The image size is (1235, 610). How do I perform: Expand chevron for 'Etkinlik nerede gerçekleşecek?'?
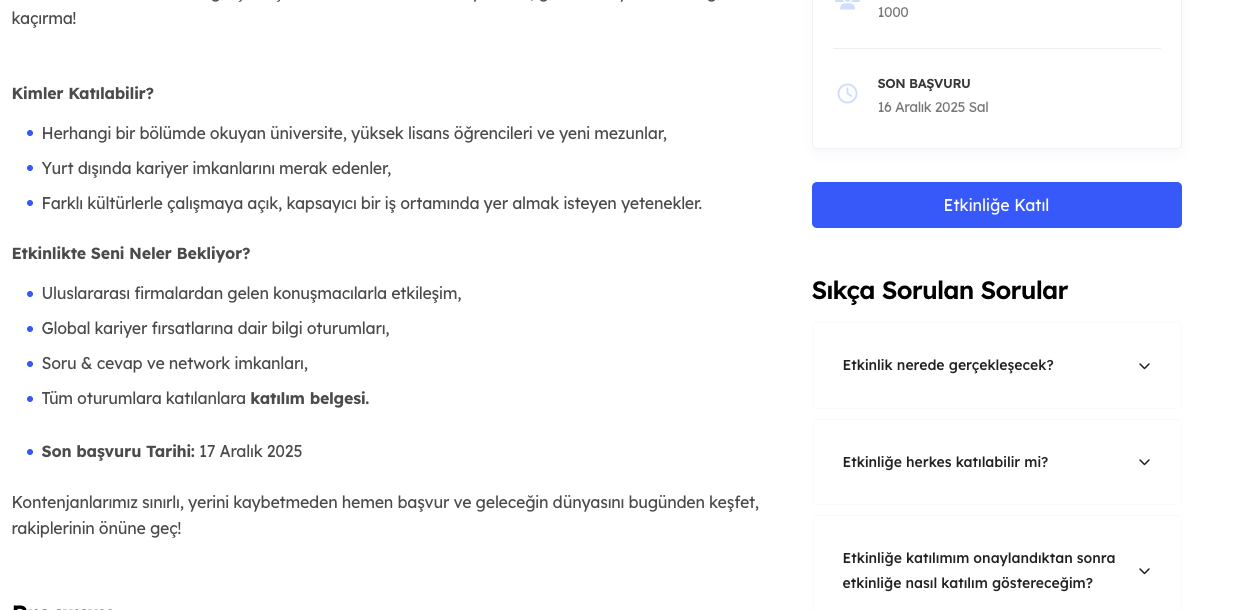tap(1144, 366)
